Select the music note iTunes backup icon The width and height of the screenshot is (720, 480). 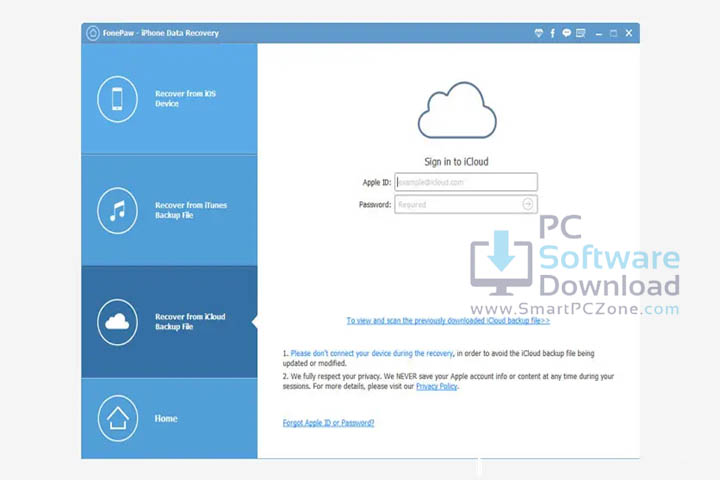(117, 210)
